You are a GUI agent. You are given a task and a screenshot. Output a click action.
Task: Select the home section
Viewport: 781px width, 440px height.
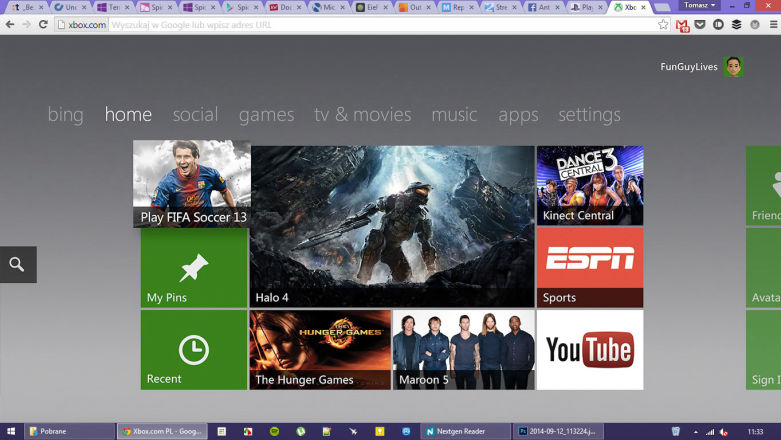(x=128, y=115)
